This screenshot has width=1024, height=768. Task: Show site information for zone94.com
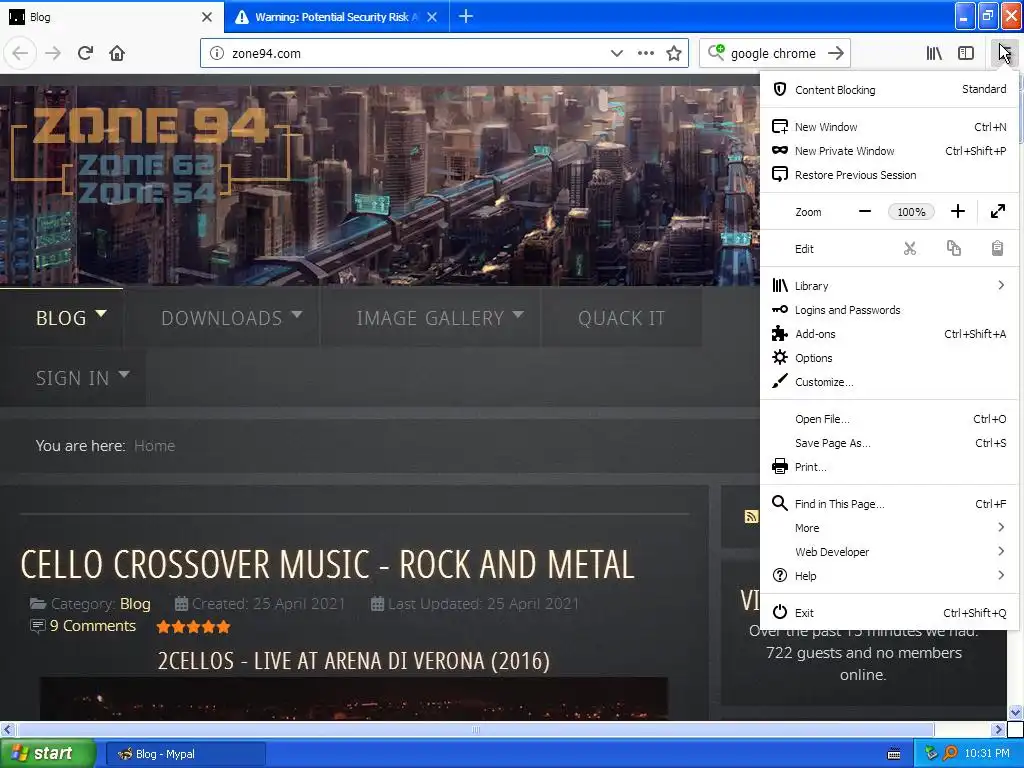(x=216, y=53)
